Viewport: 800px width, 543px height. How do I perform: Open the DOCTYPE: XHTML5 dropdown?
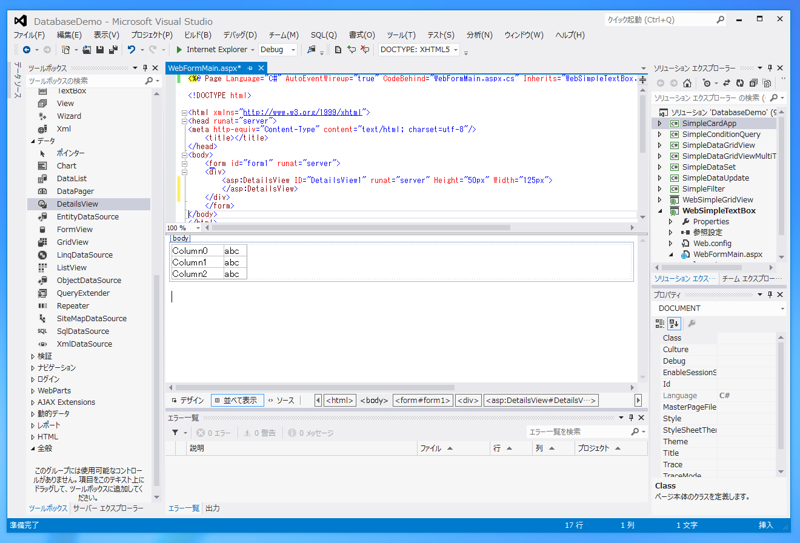click(418, 50)
